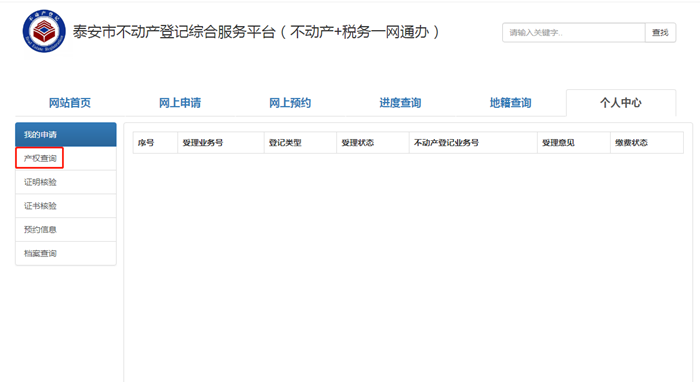Open the 个人中心 tab

pyautogui.click(x=621, y=103)
